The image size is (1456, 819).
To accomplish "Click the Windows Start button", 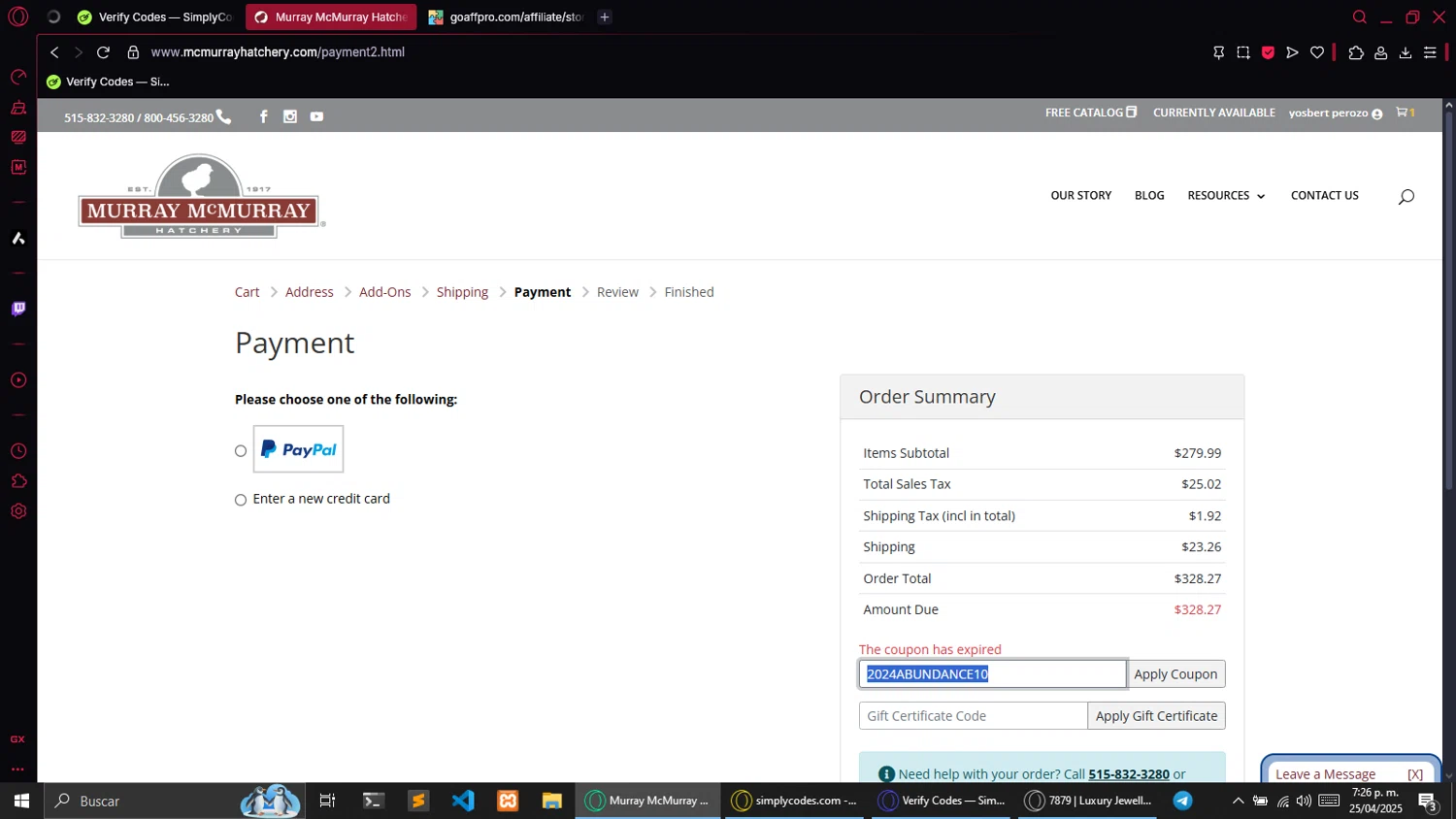I will 21,801.
